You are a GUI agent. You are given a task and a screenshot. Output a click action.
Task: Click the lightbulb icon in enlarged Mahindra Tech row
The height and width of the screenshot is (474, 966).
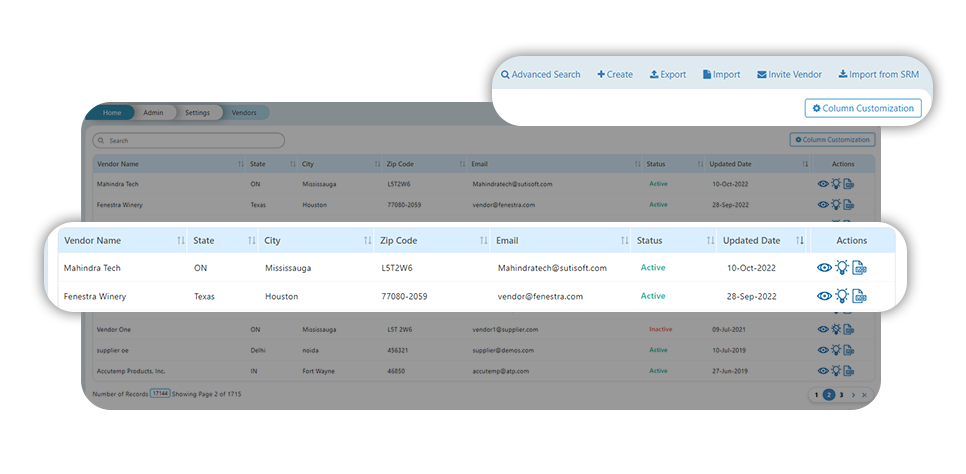tap(842, 267)
